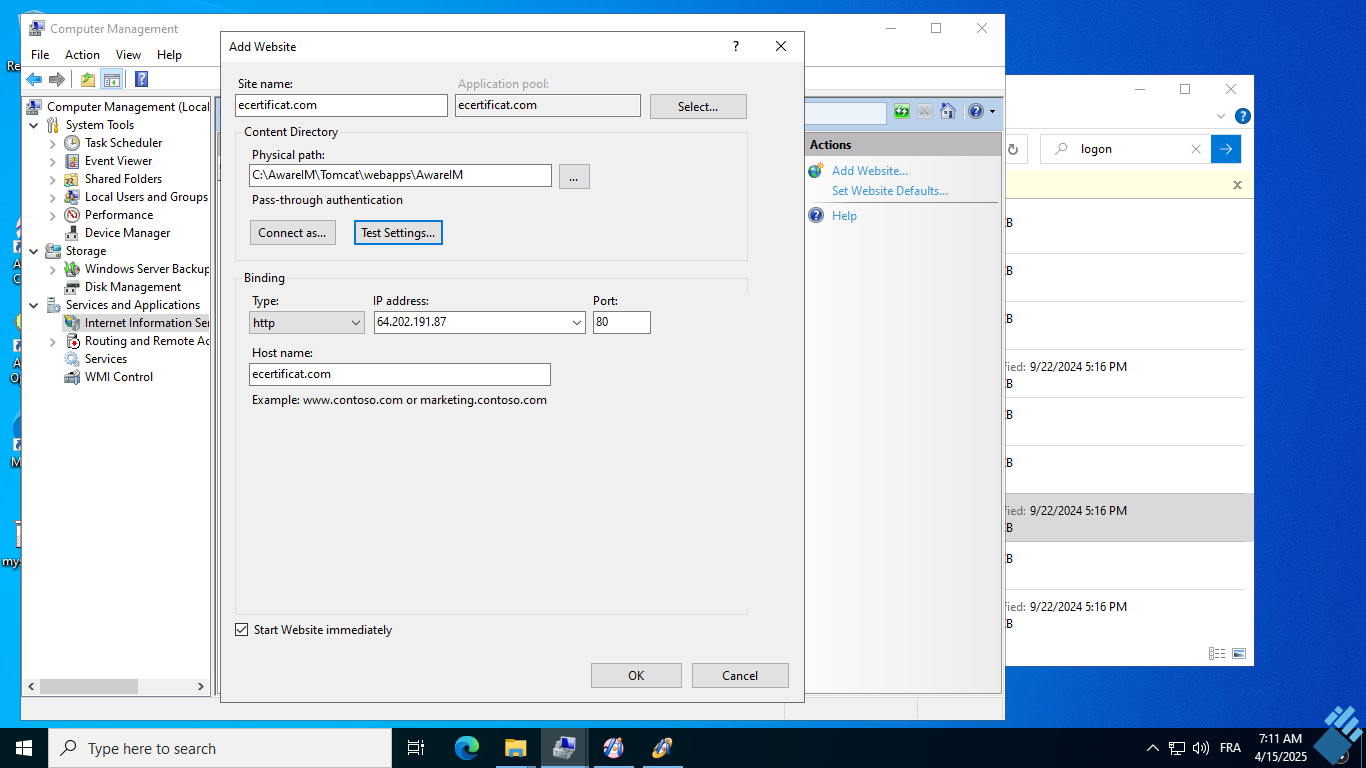
Task: Click the WMI Control icon
Action: coord(72,377)
